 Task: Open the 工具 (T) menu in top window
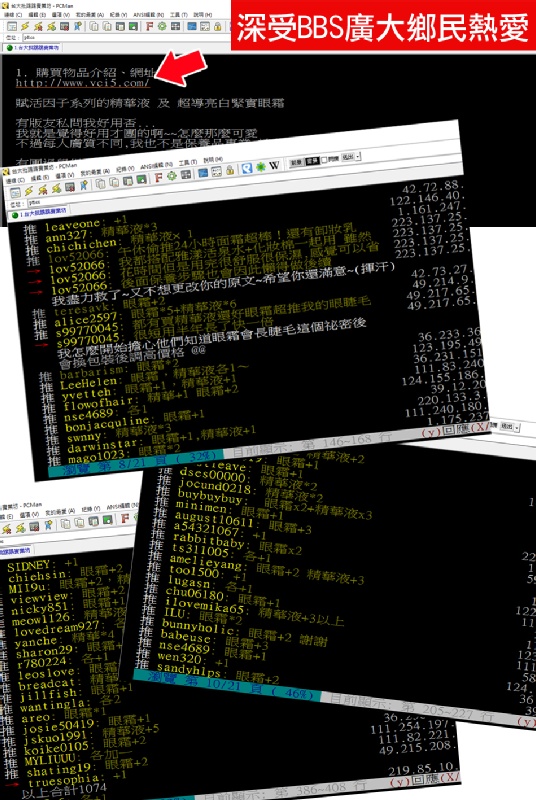[178, 15]
